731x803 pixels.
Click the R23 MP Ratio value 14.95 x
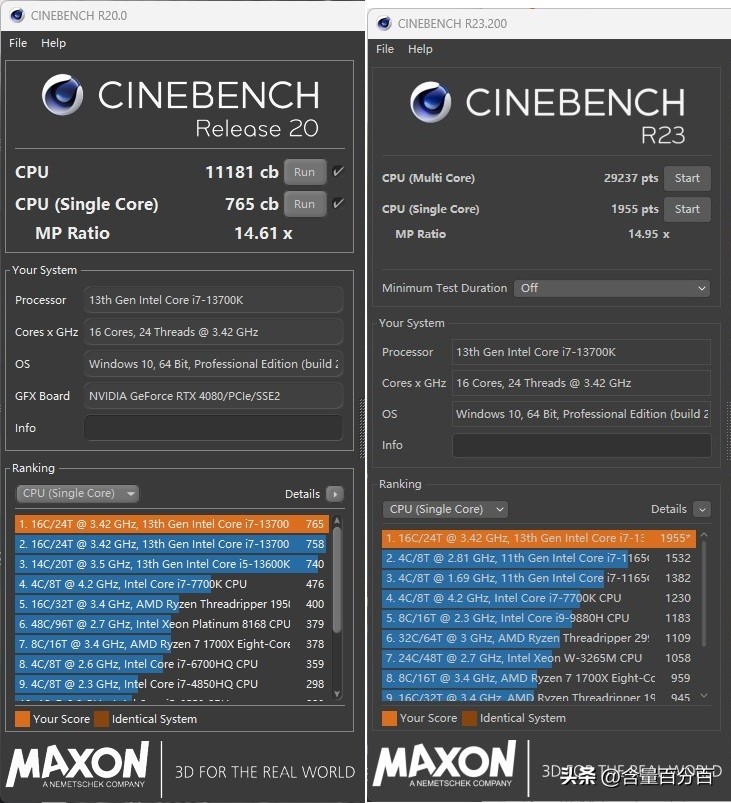[649, 234]
